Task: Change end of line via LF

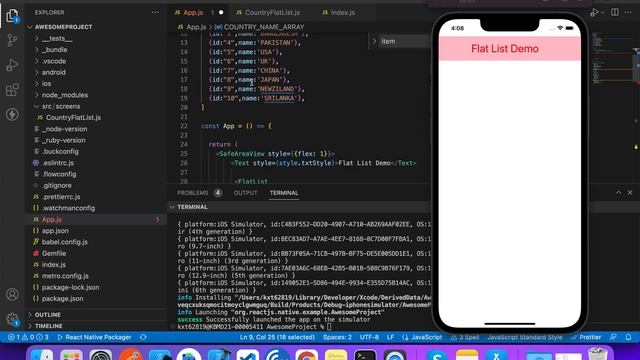Action: click(390, 337)
